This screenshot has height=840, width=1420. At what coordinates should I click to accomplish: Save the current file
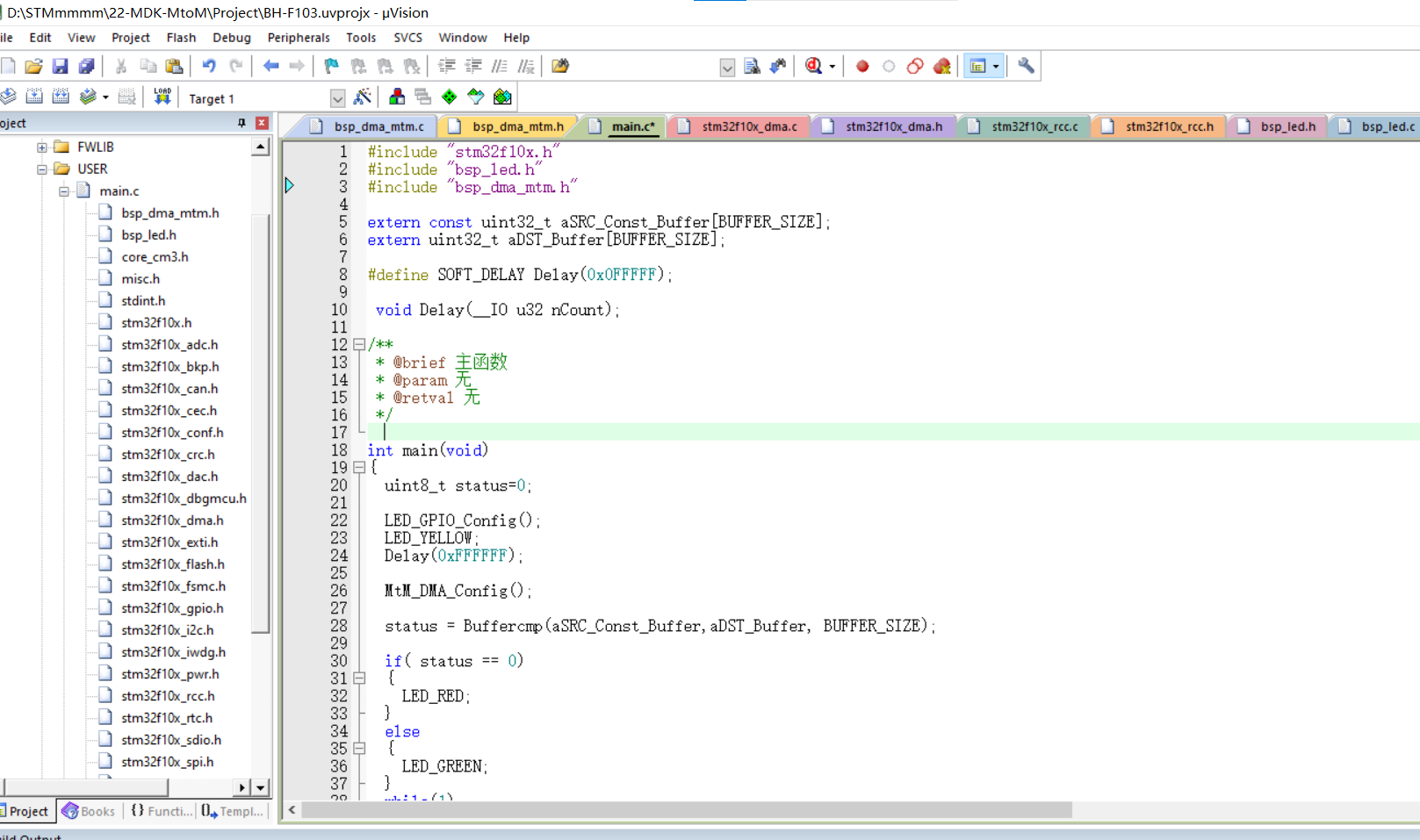(60, 66)
